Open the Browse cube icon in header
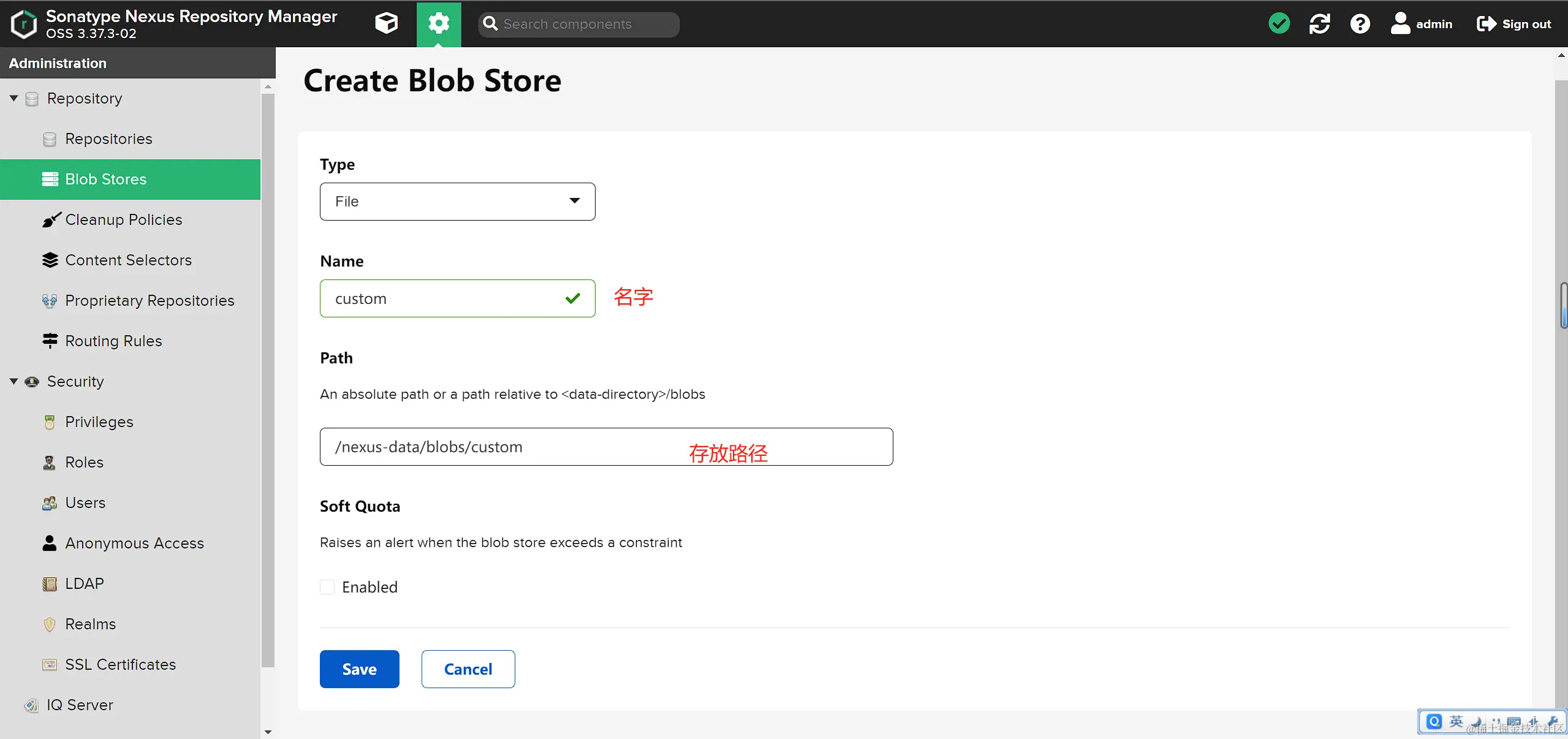 (x=386, y=24)
